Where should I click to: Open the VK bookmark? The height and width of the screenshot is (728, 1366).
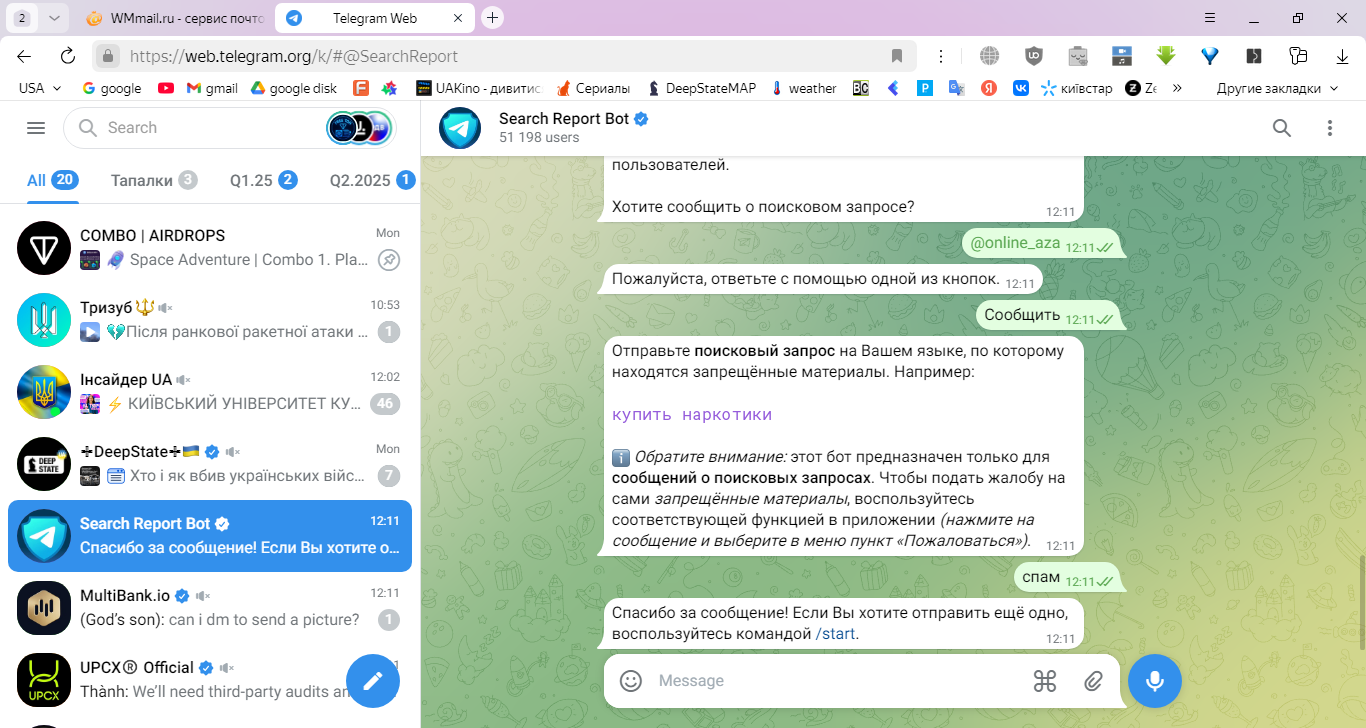[x=1020, y=88]
